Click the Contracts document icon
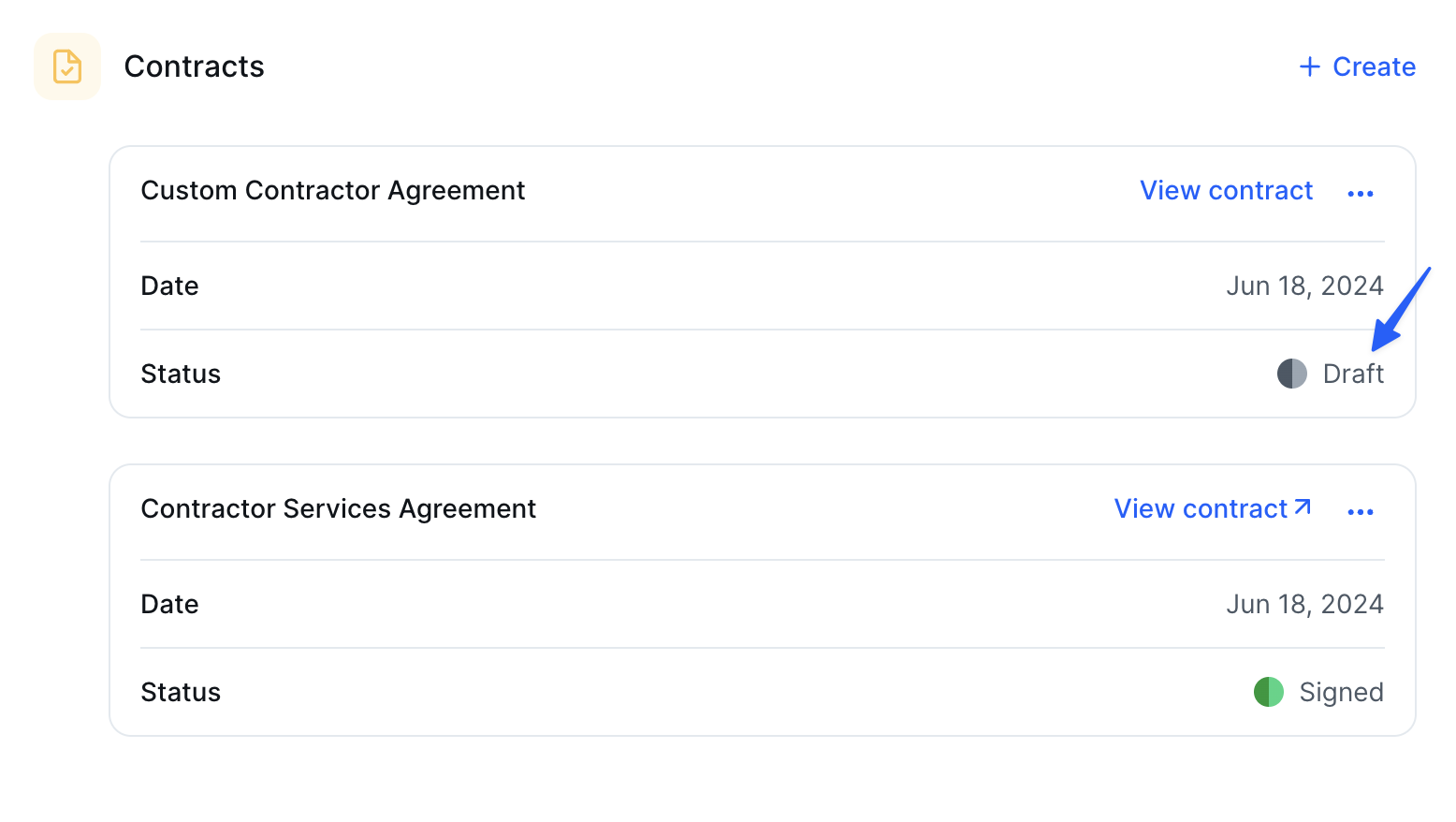This screenshot has width=1456, height=822. (67, 66)
